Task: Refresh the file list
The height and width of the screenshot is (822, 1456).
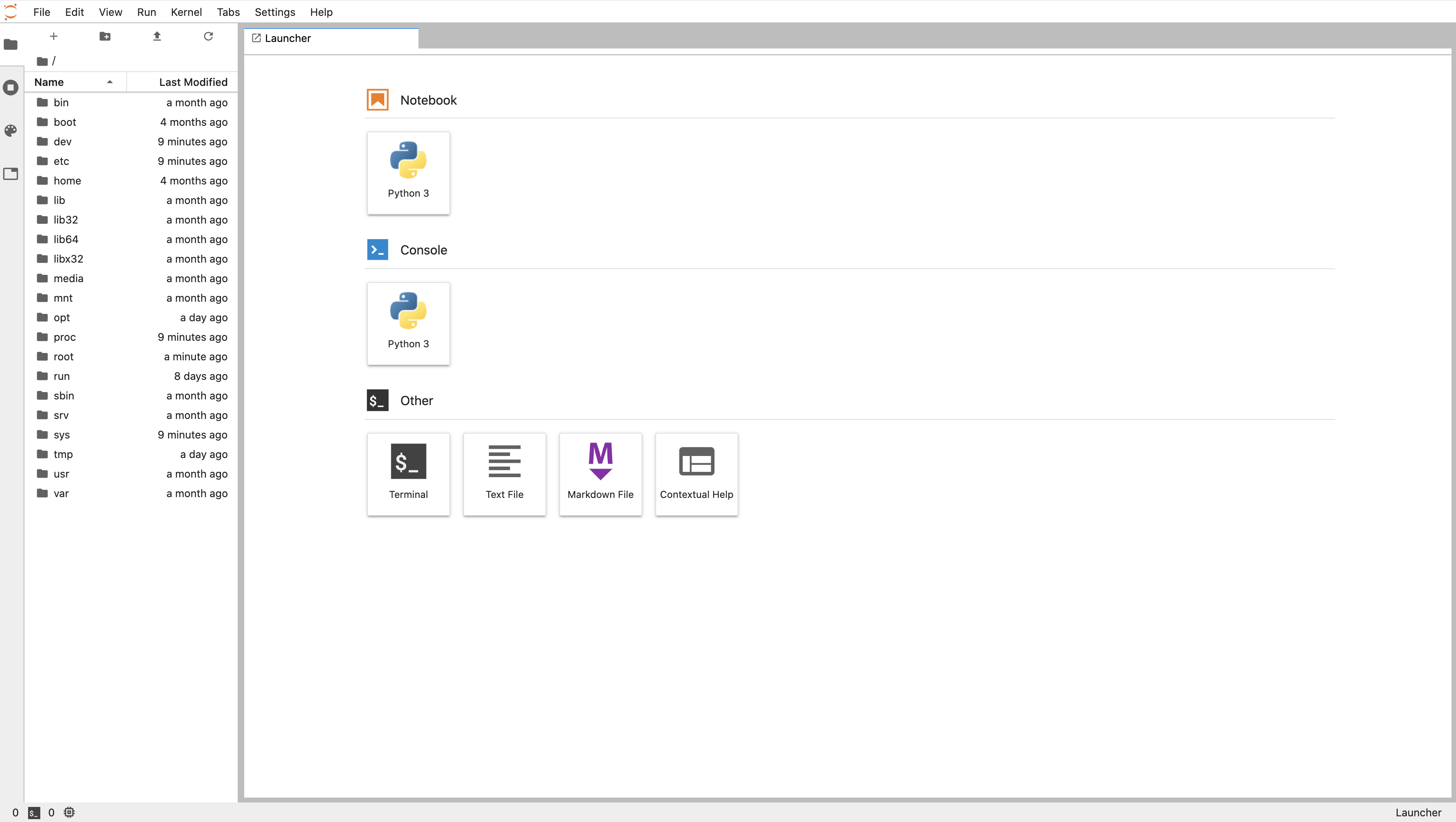Action: 208,36
